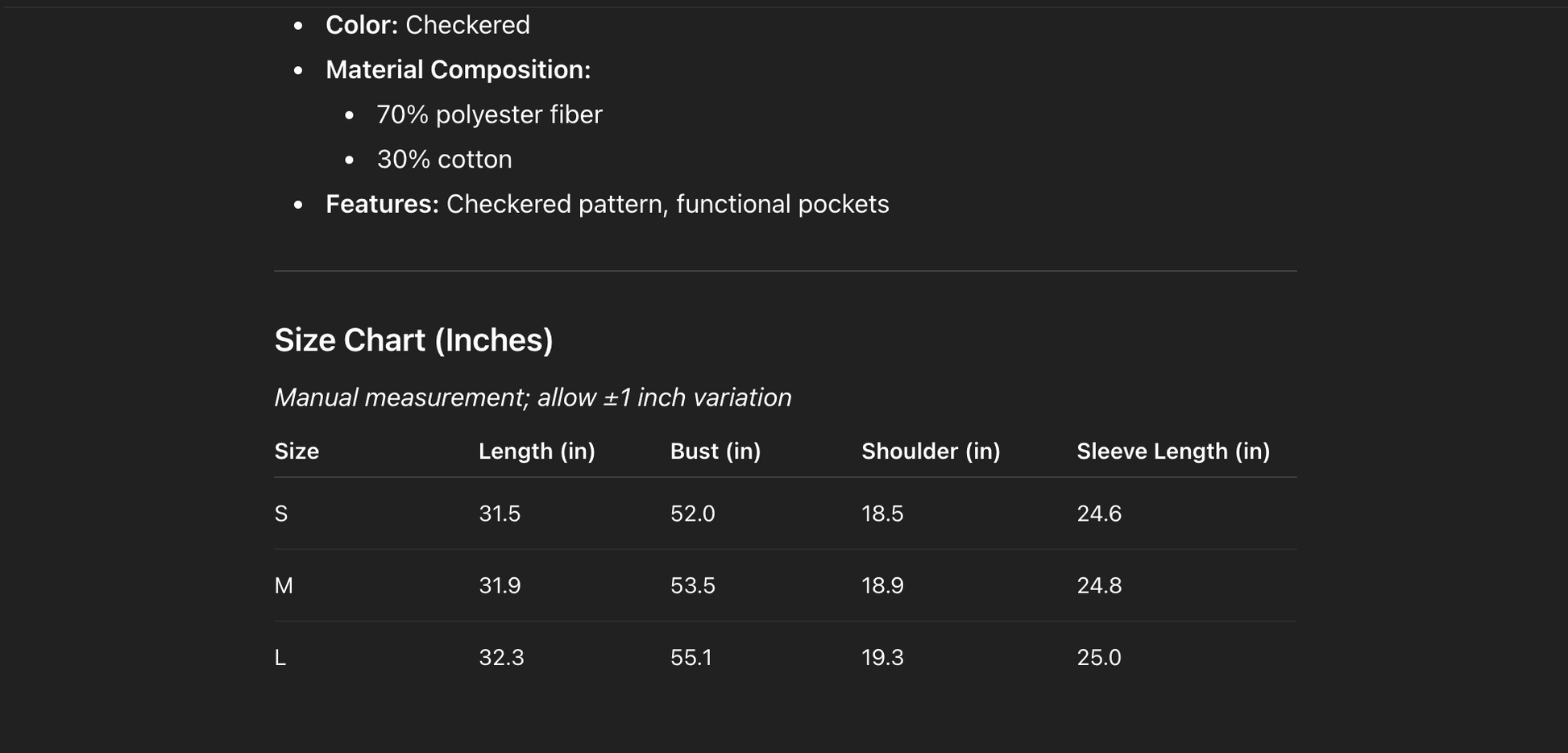Click the 52.0 bust value cell
This screenshot has width=1568, height=753.
coord(692,514)
